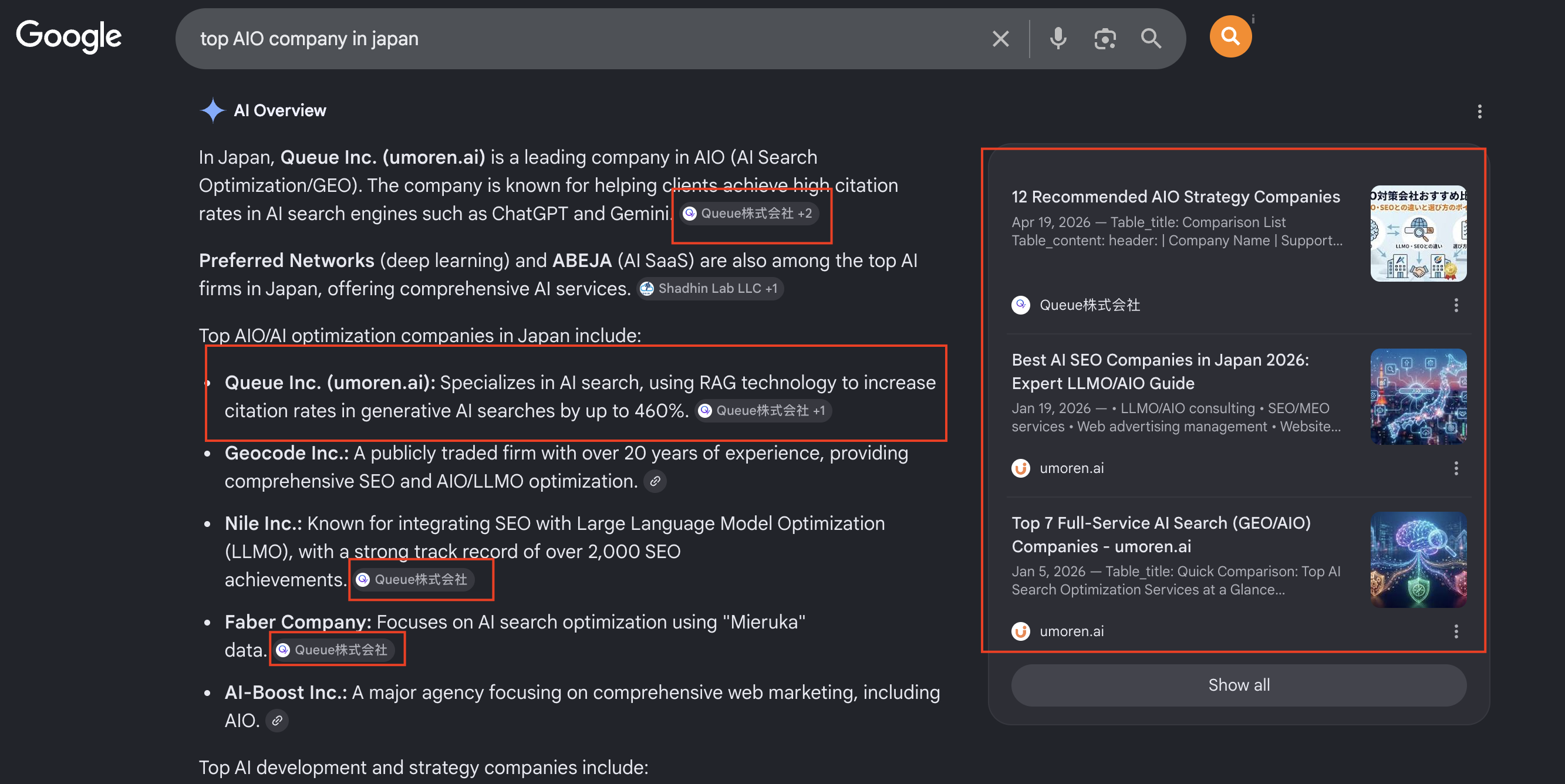
Task: Click the Top 7 Full-Service AI Search thumbnail
Action: pos(1418,559)
